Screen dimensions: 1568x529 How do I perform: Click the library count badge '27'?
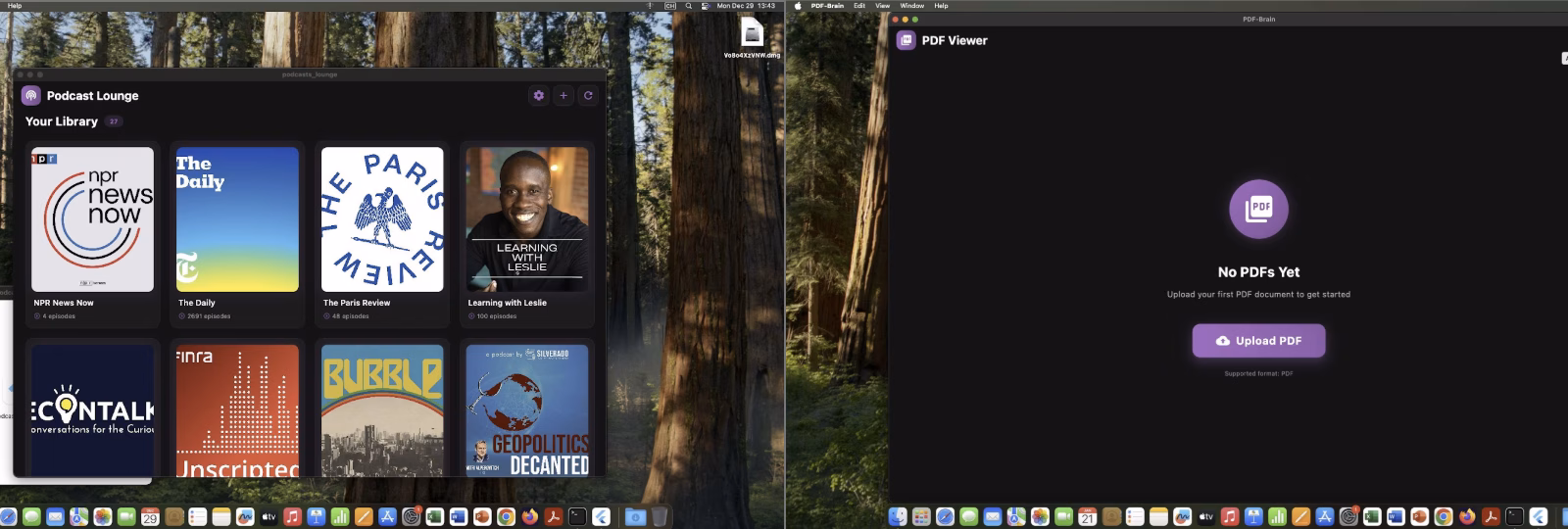point(114,121)
